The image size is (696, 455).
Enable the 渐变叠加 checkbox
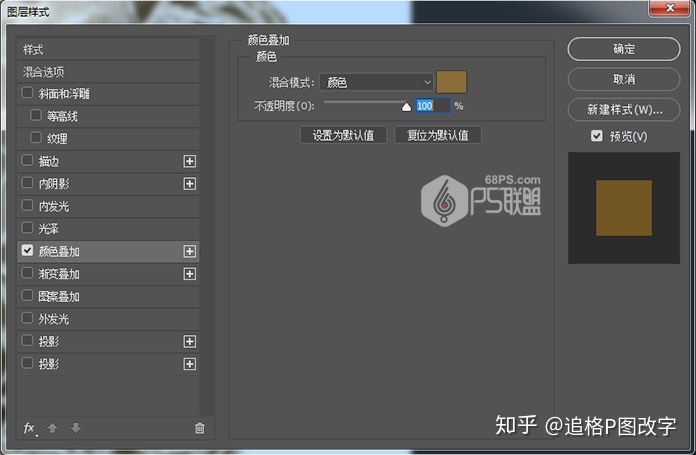tap(28, 273)
